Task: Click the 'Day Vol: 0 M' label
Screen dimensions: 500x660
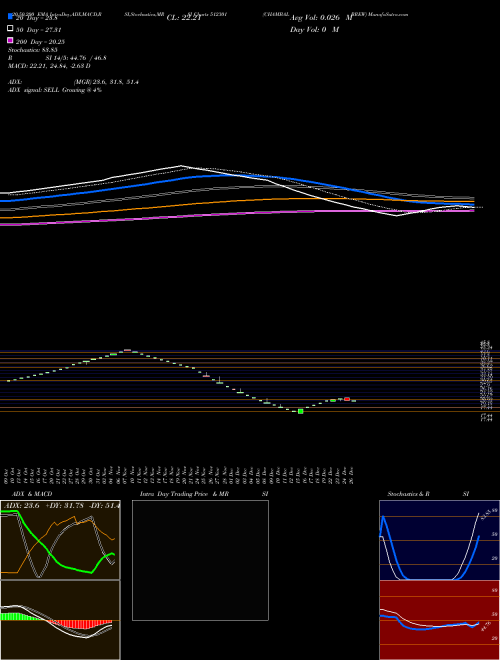Action: (314, 29)
